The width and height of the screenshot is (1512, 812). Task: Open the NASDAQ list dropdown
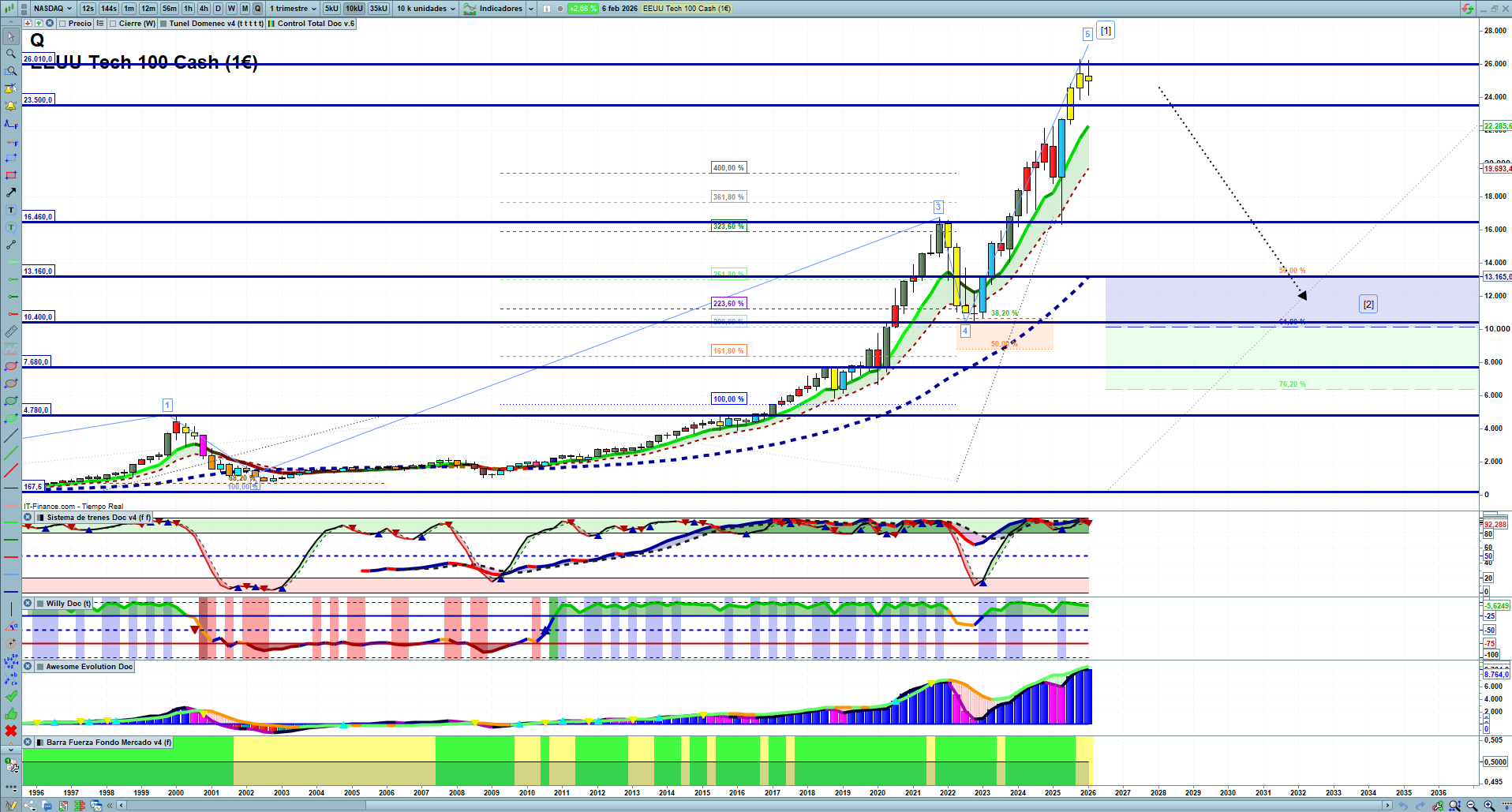53,9
